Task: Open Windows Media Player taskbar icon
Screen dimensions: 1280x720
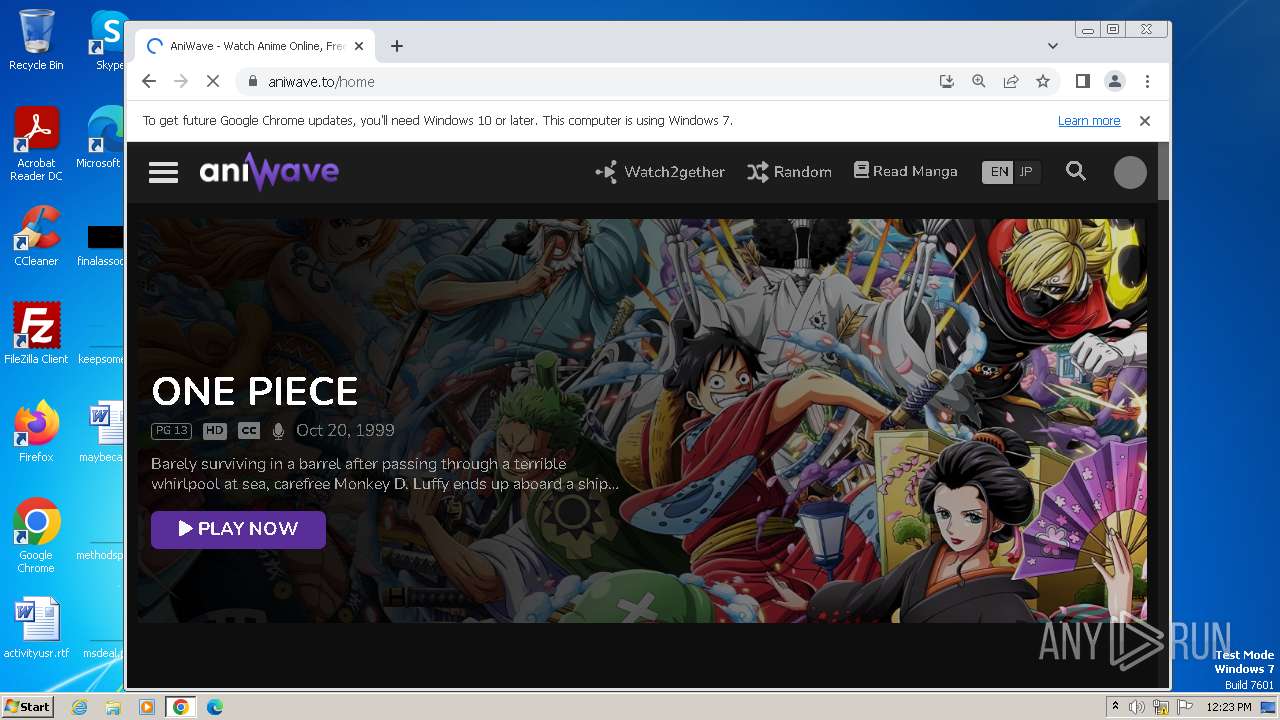Action: [147, 707]
